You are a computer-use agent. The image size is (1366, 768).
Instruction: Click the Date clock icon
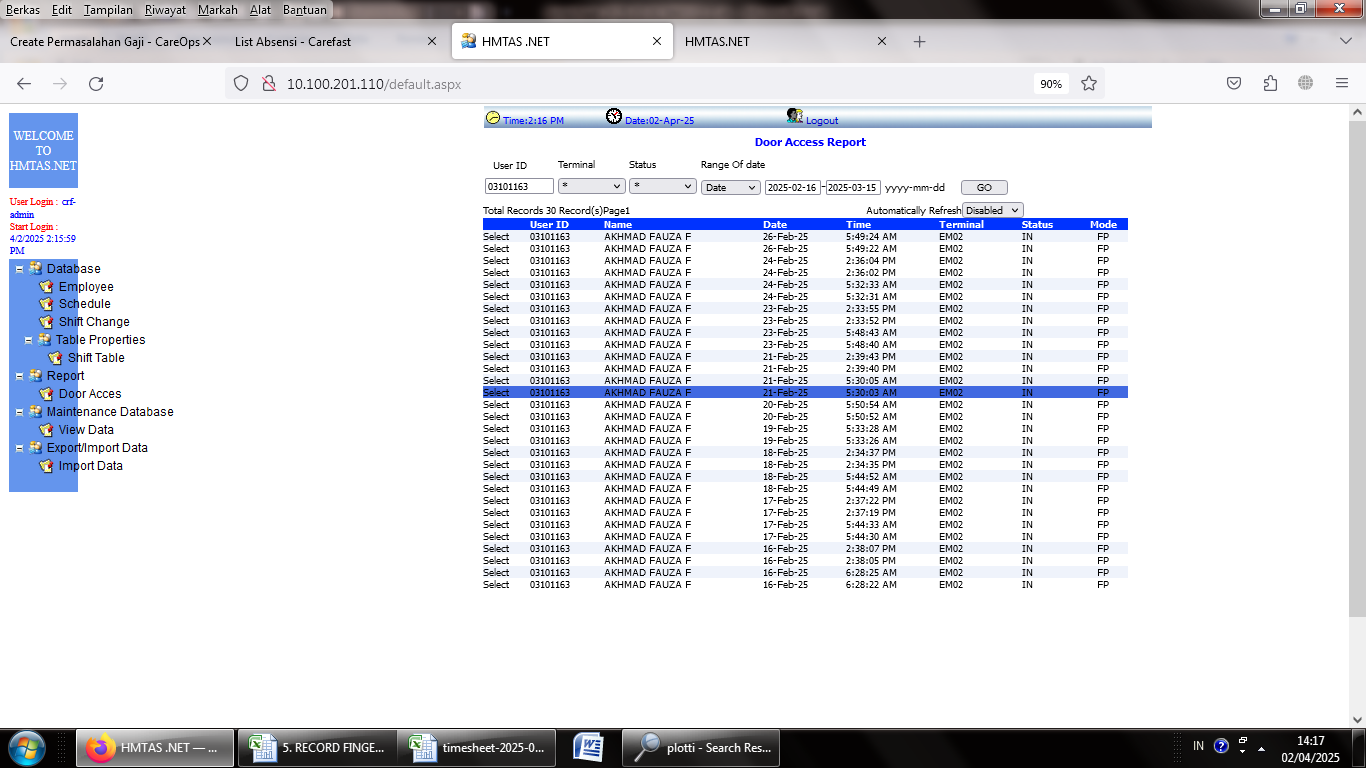(x=614, y=117)
